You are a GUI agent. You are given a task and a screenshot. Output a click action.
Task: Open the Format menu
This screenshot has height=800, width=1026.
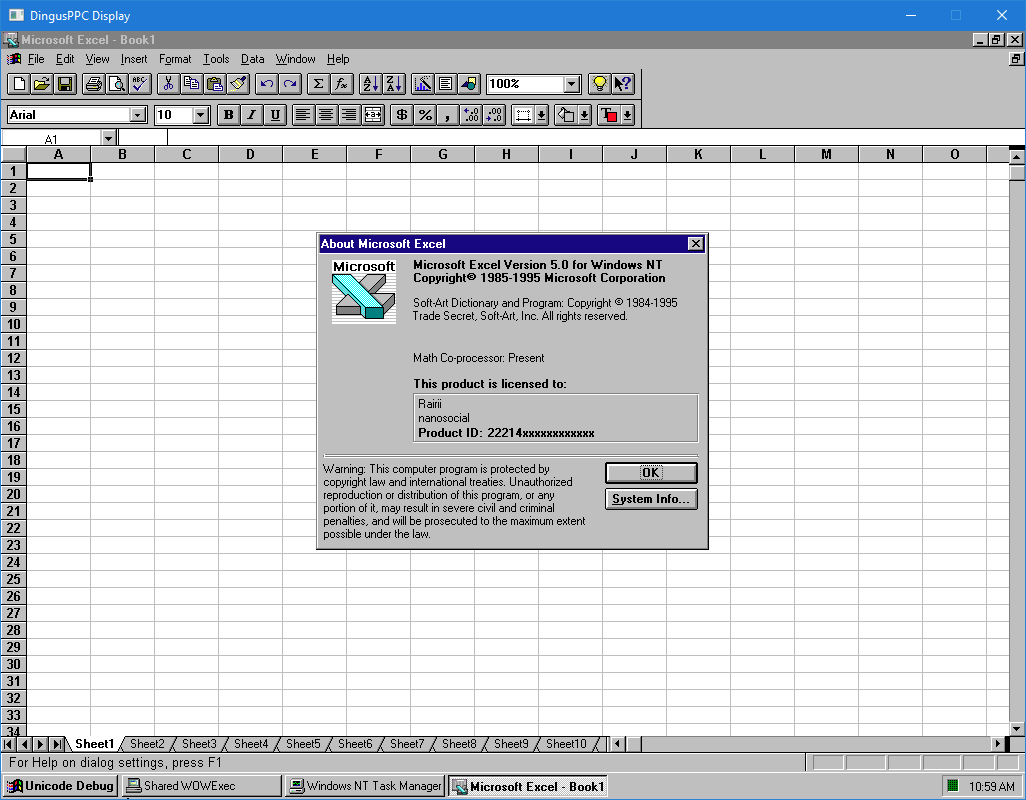pos(175,59)
